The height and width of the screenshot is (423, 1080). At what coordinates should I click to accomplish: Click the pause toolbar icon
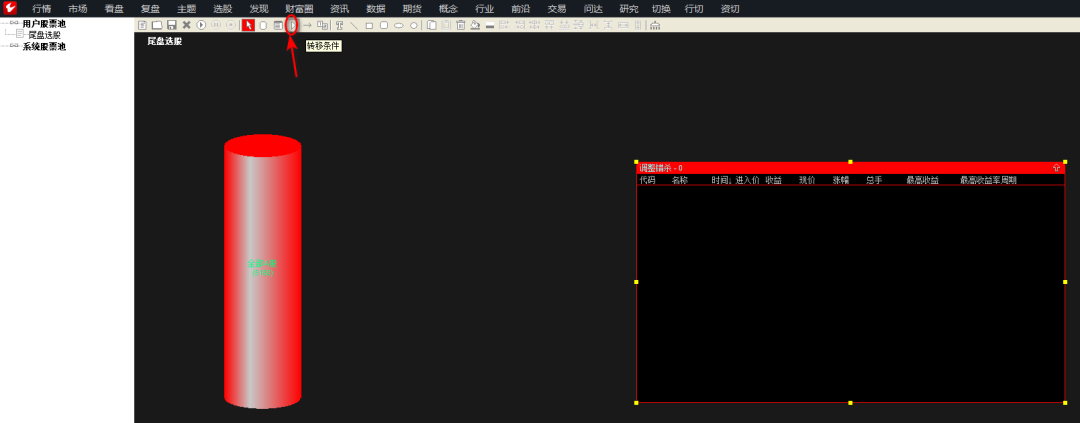(216, 25)
